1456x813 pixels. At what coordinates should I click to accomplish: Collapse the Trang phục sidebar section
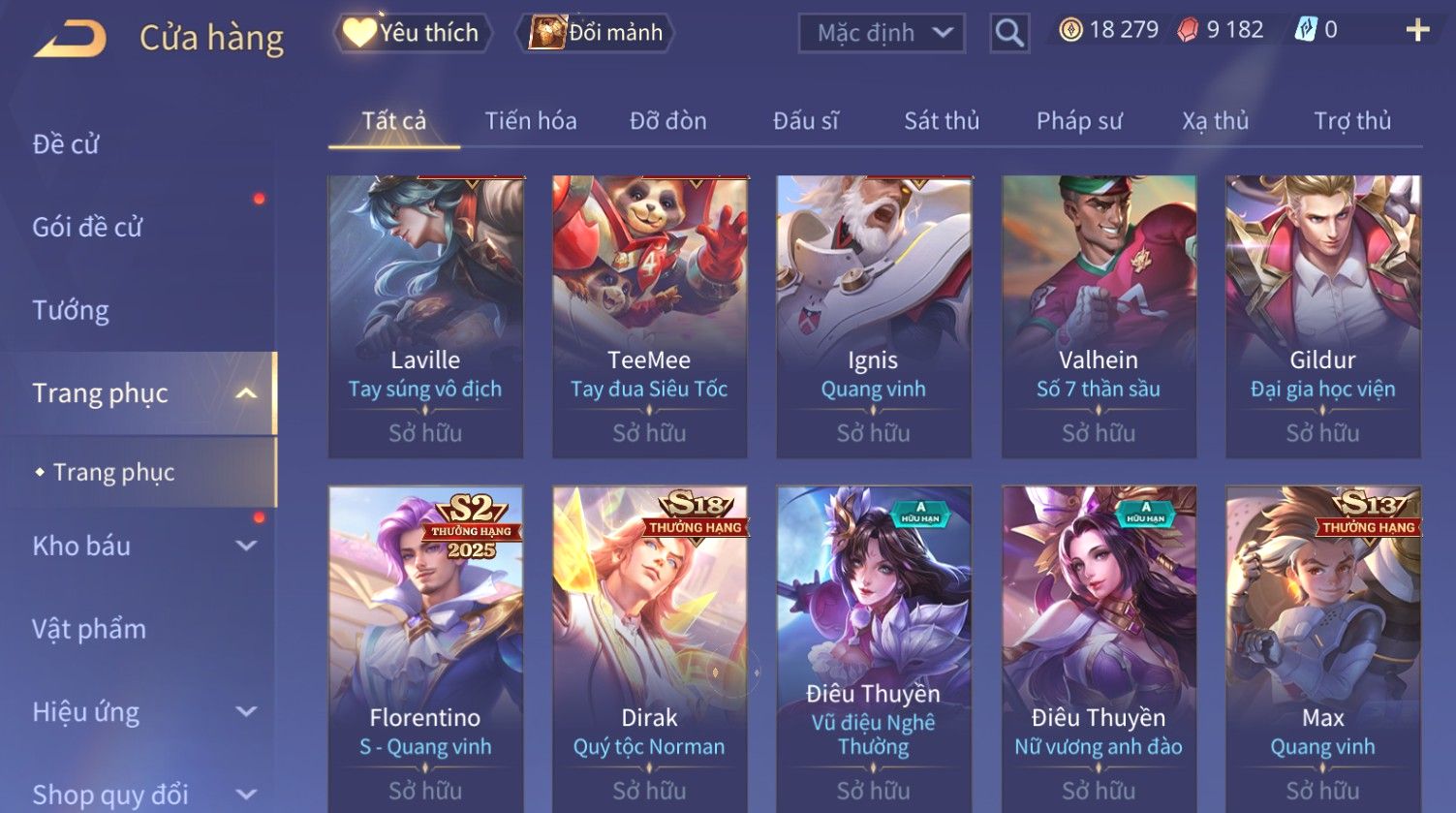pos(246,392)
